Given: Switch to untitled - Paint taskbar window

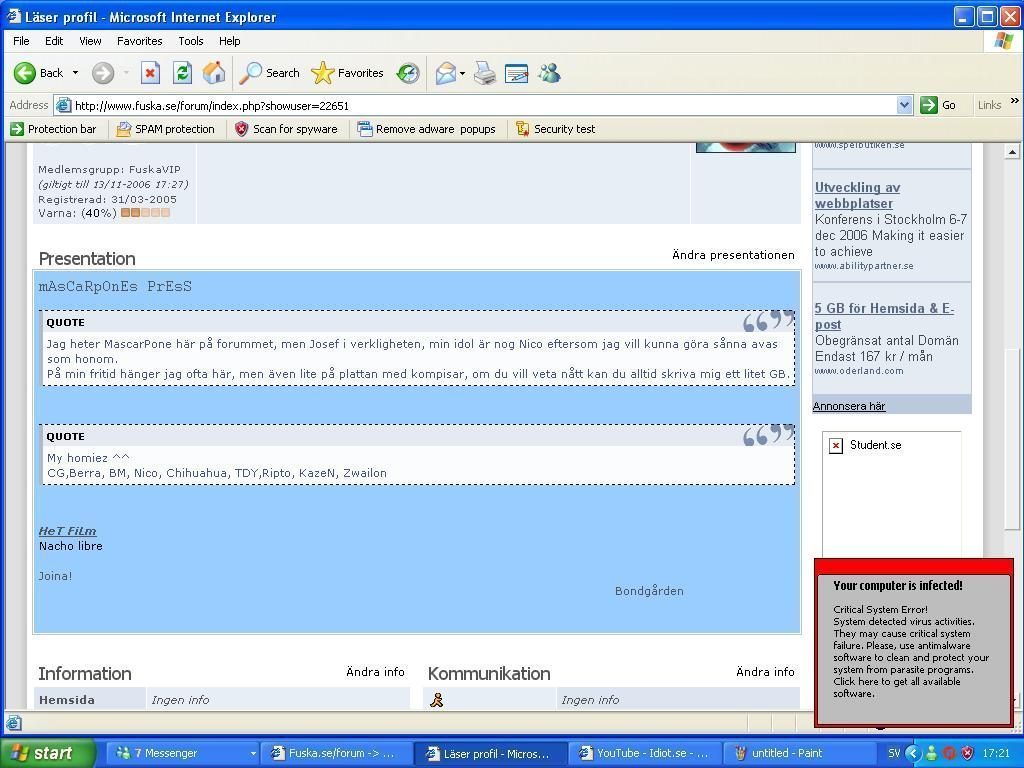Looking at the screenshot, I should pos(798,754).
